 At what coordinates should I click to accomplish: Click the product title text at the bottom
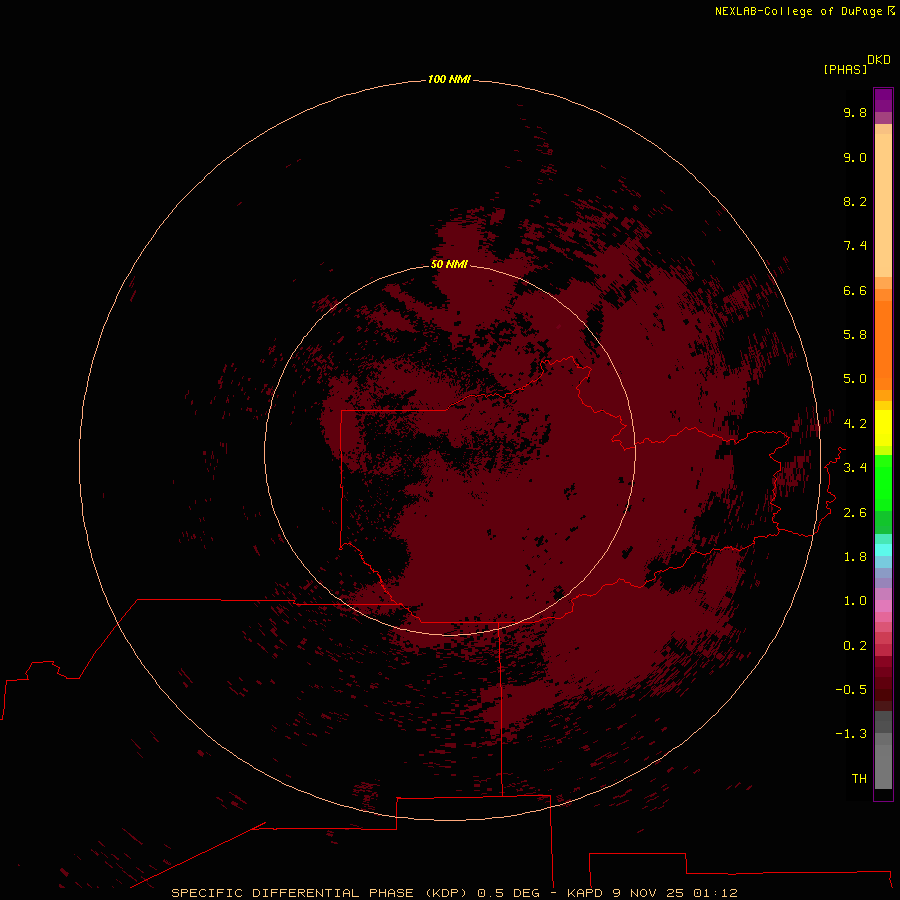(454, 893)
